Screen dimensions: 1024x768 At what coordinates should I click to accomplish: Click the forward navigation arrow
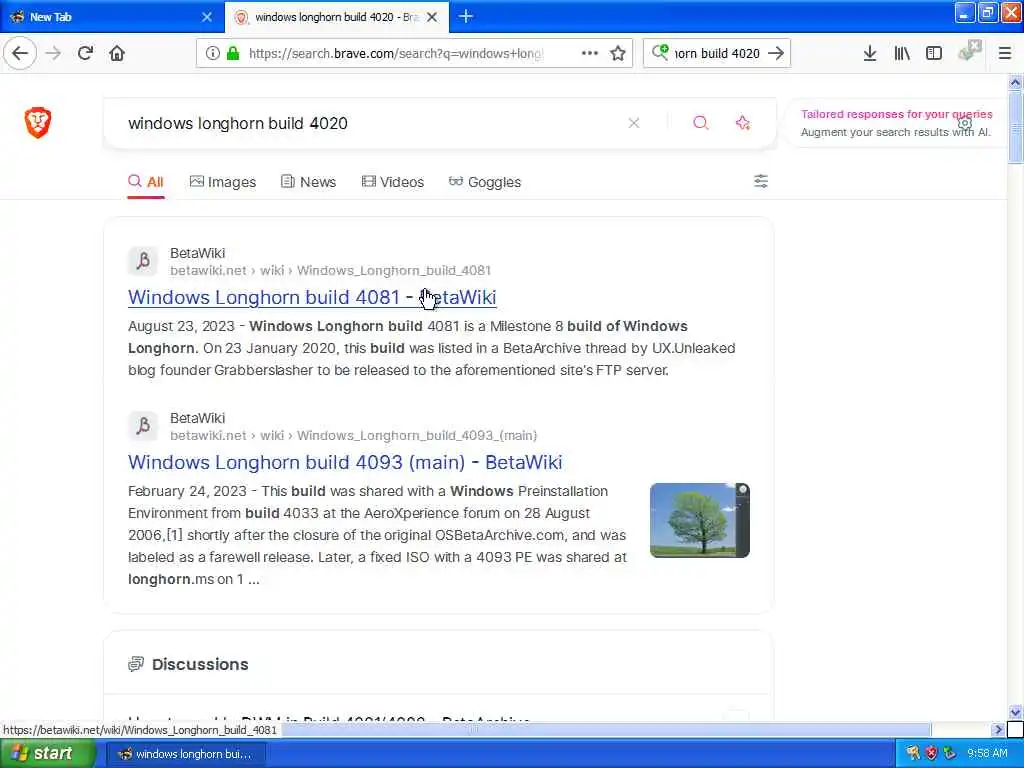tap(53, 53)
